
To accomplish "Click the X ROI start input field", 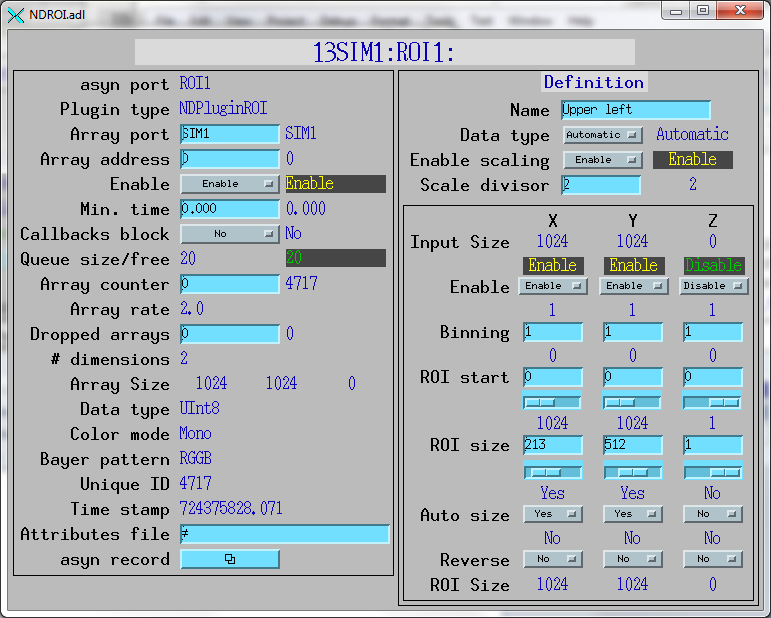I will click(553, 377).
